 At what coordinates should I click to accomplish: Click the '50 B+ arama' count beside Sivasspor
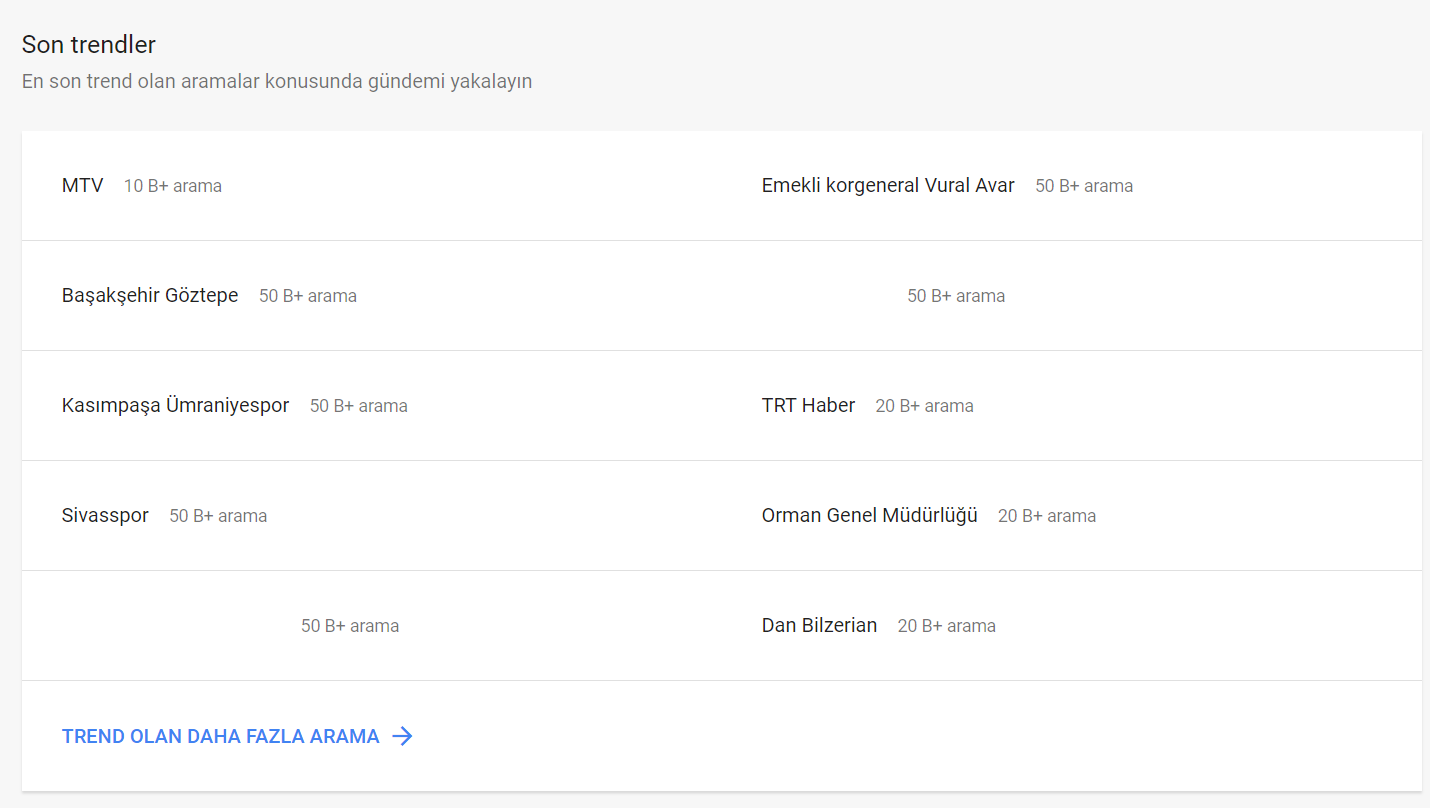[218, 516]
